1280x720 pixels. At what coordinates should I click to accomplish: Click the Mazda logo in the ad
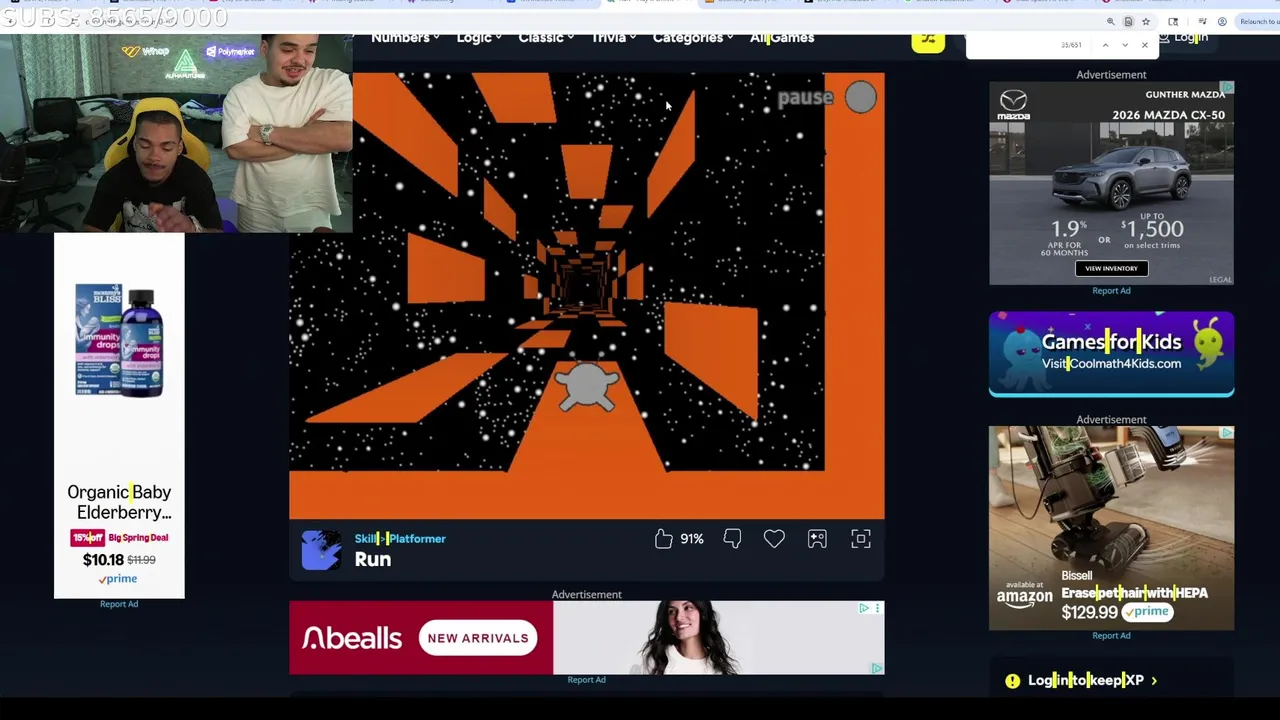pyautogui.click(x=1013, y=104)
